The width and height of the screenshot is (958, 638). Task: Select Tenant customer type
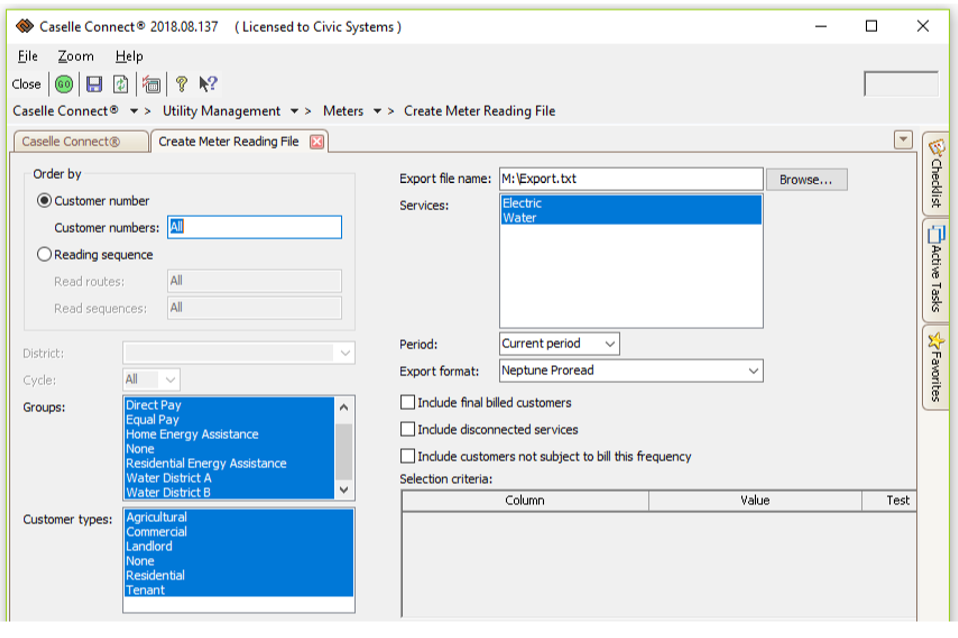(x=238, y=590)
